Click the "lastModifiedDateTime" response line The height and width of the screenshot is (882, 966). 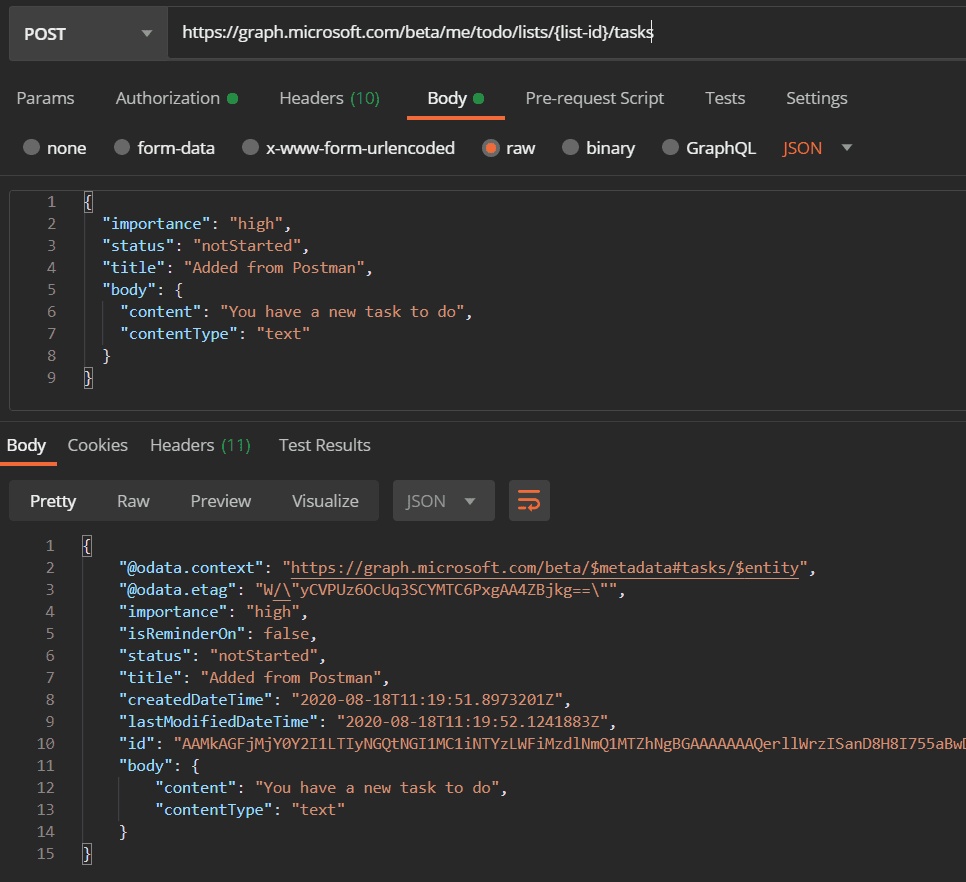click(368, 722)
